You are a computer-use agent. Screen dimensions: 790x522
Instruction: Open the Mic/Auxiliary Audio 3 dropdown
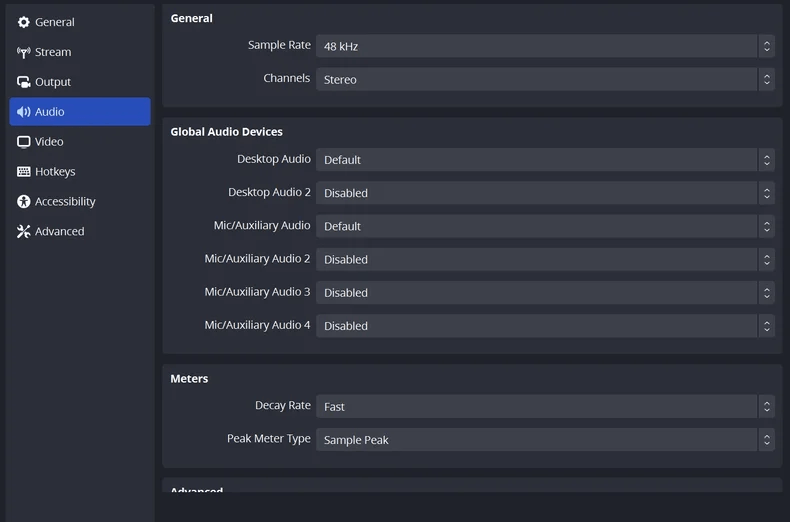[545, 293]
